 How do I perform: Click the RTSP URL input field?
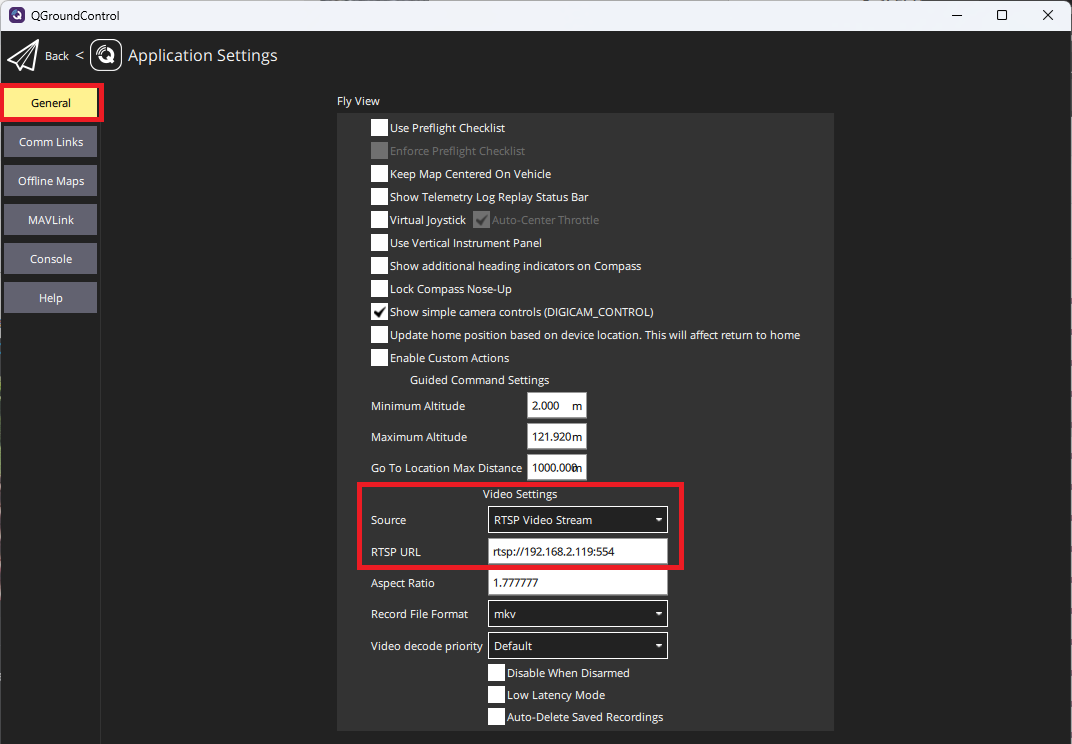(577, 552)
